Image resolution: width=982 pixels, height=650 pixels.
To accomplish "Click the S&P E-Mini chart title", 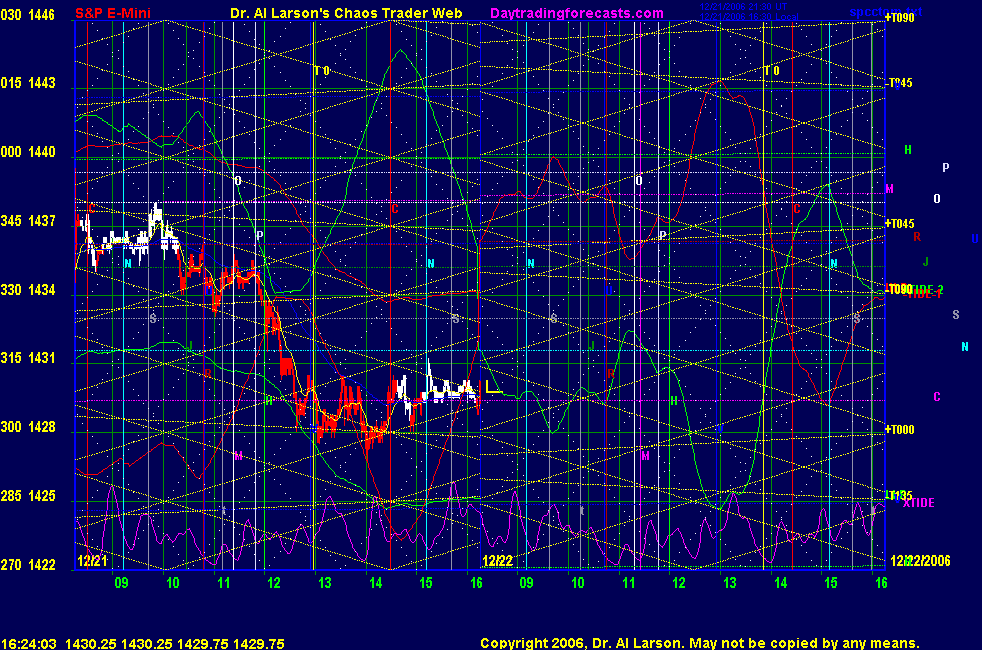I will (x=113, y=13).
